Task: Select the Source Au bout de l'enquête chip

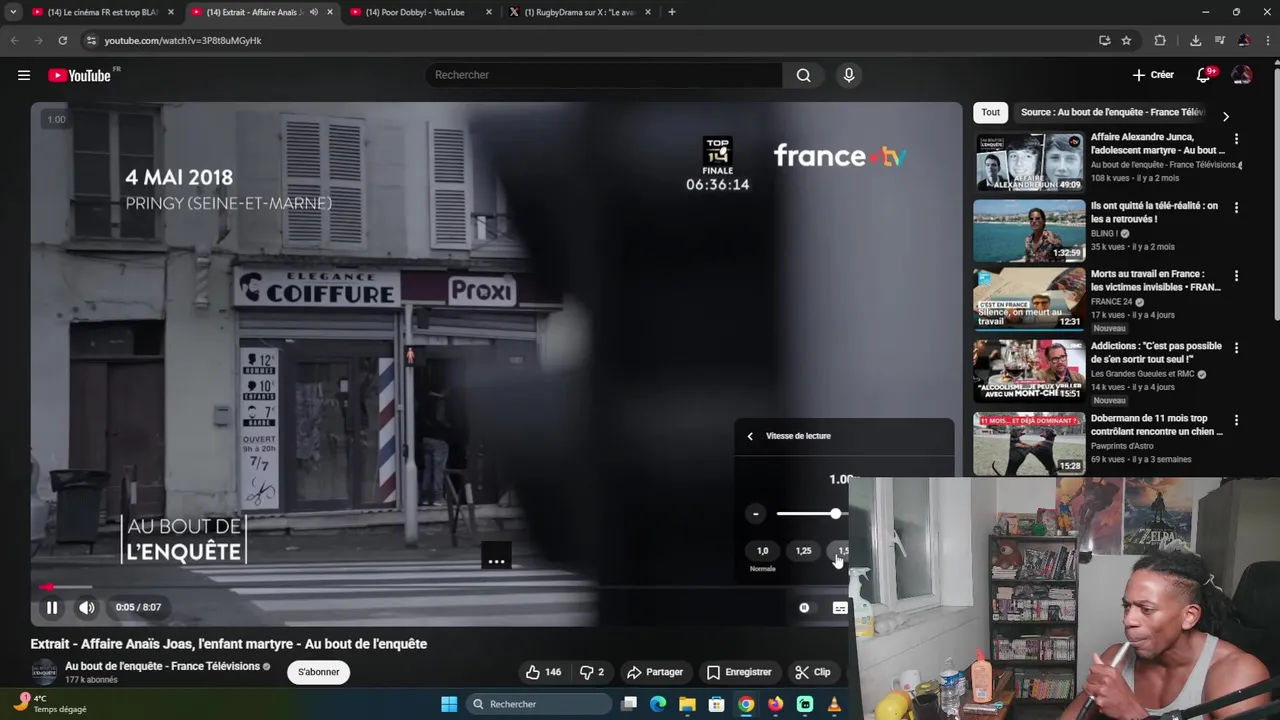Action: 1112,112
